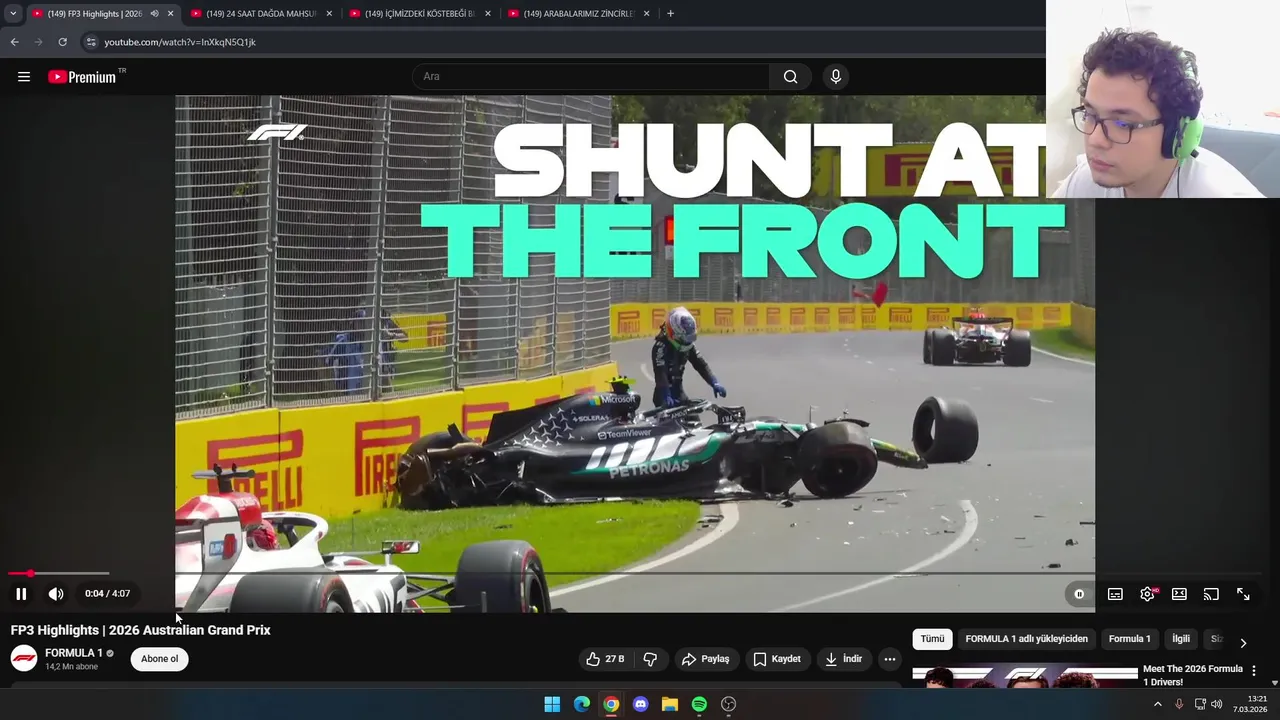Open Spotify from the taskbar
The image size is (1280, 720).
point(699,704)
